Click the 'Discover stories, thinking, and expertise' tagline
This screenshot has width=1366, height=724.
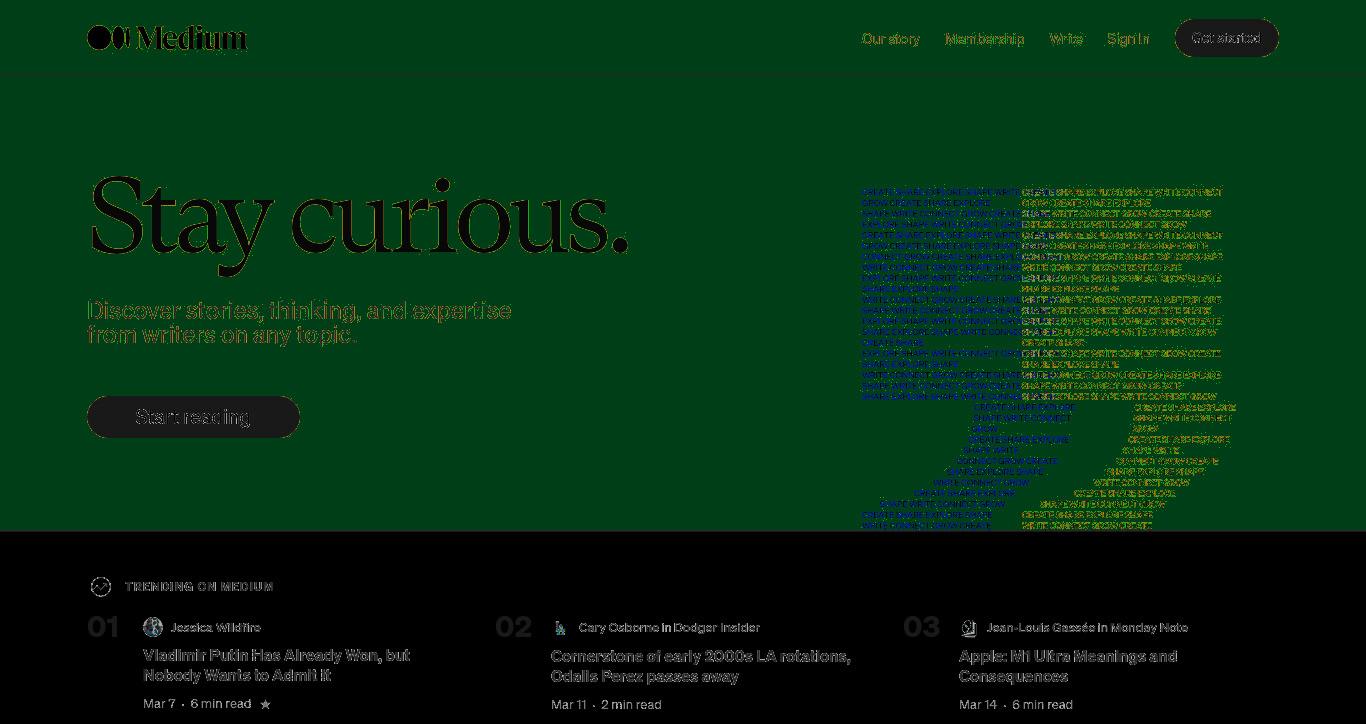point(300,323)
